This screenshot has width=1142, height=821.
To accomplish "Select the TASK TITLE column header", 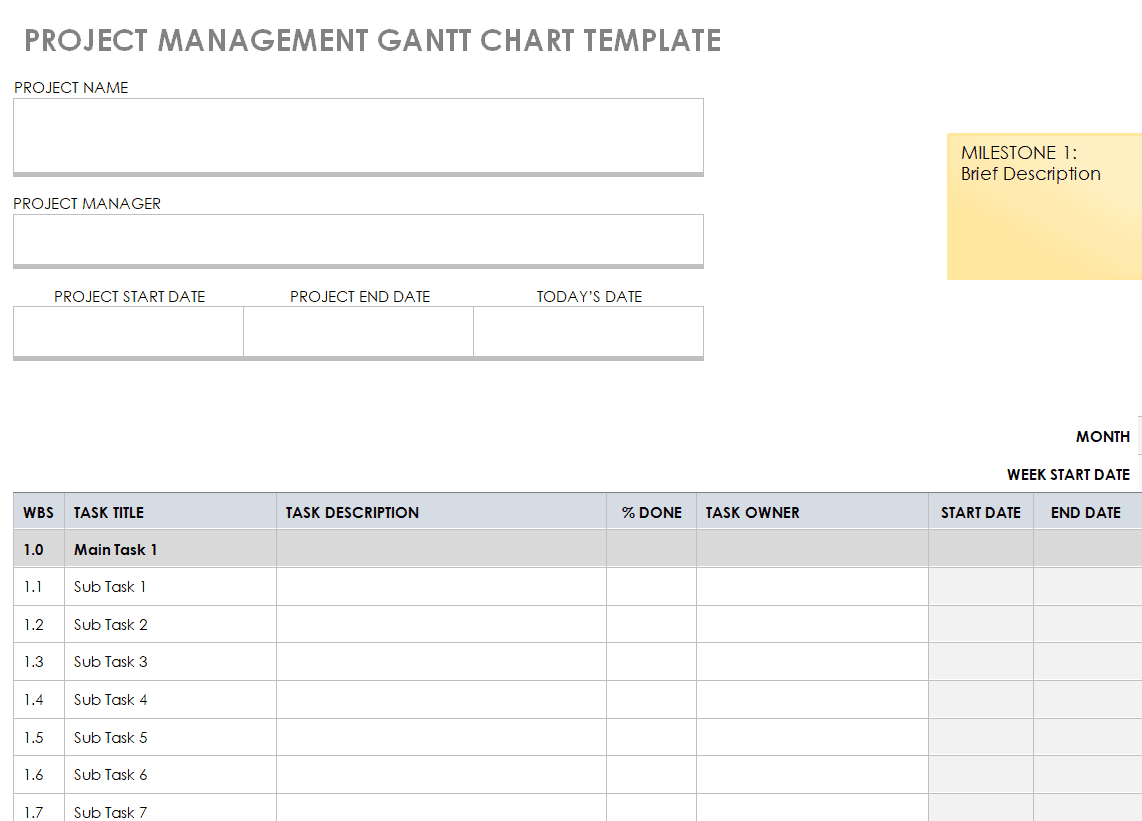I will click(x=170, y=512).
